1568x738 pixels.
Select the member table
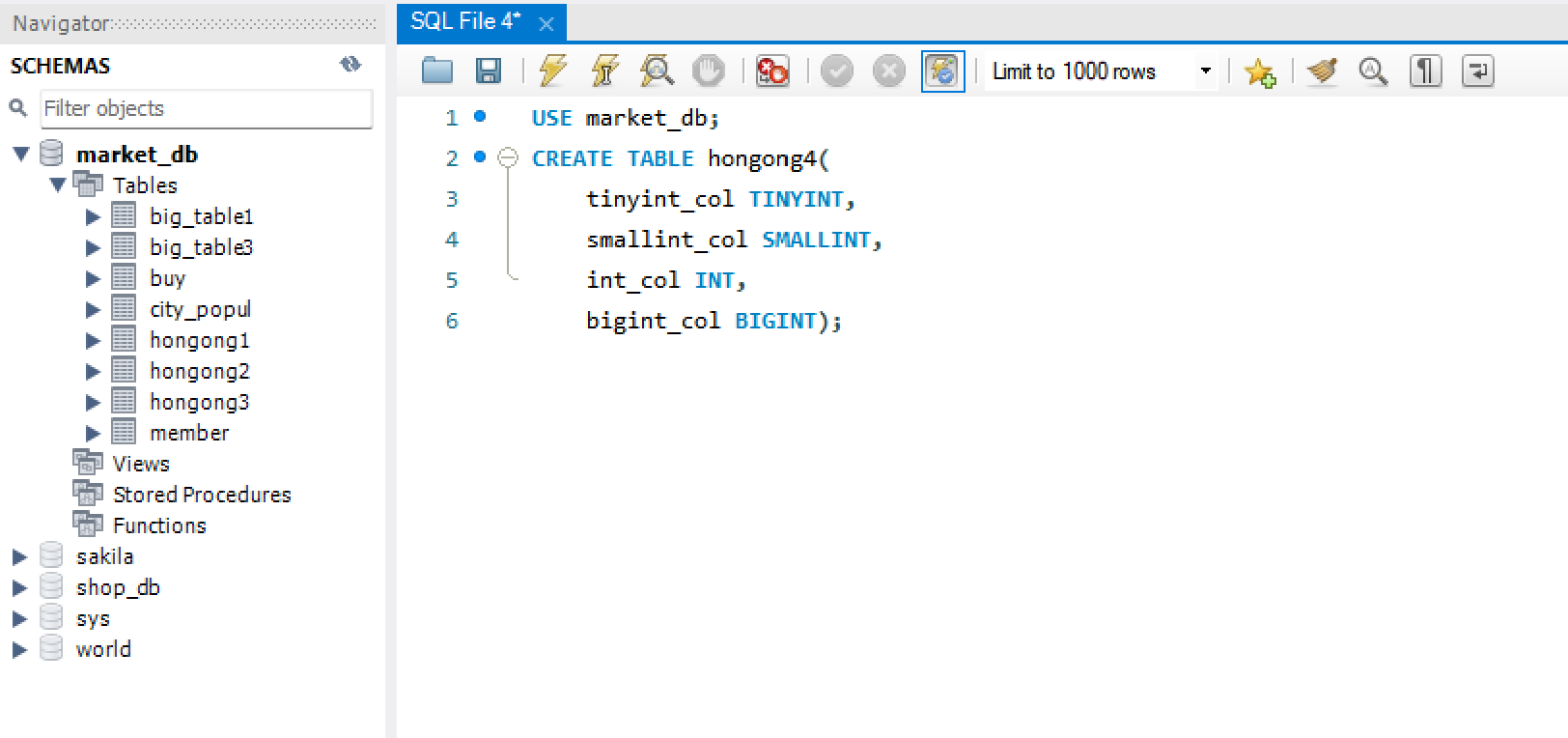189,433
